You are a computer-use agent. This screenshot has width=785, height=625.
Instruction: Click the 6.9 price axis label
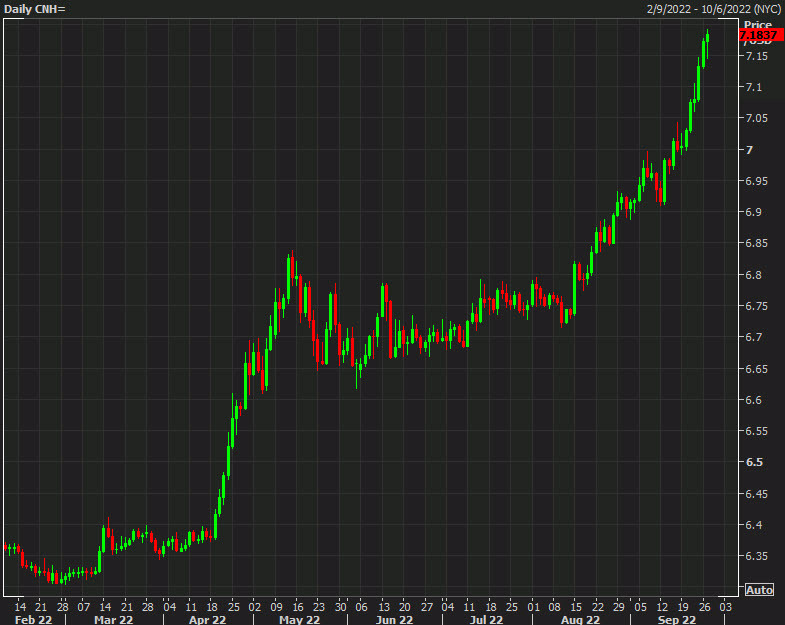(x=753, y=212)
